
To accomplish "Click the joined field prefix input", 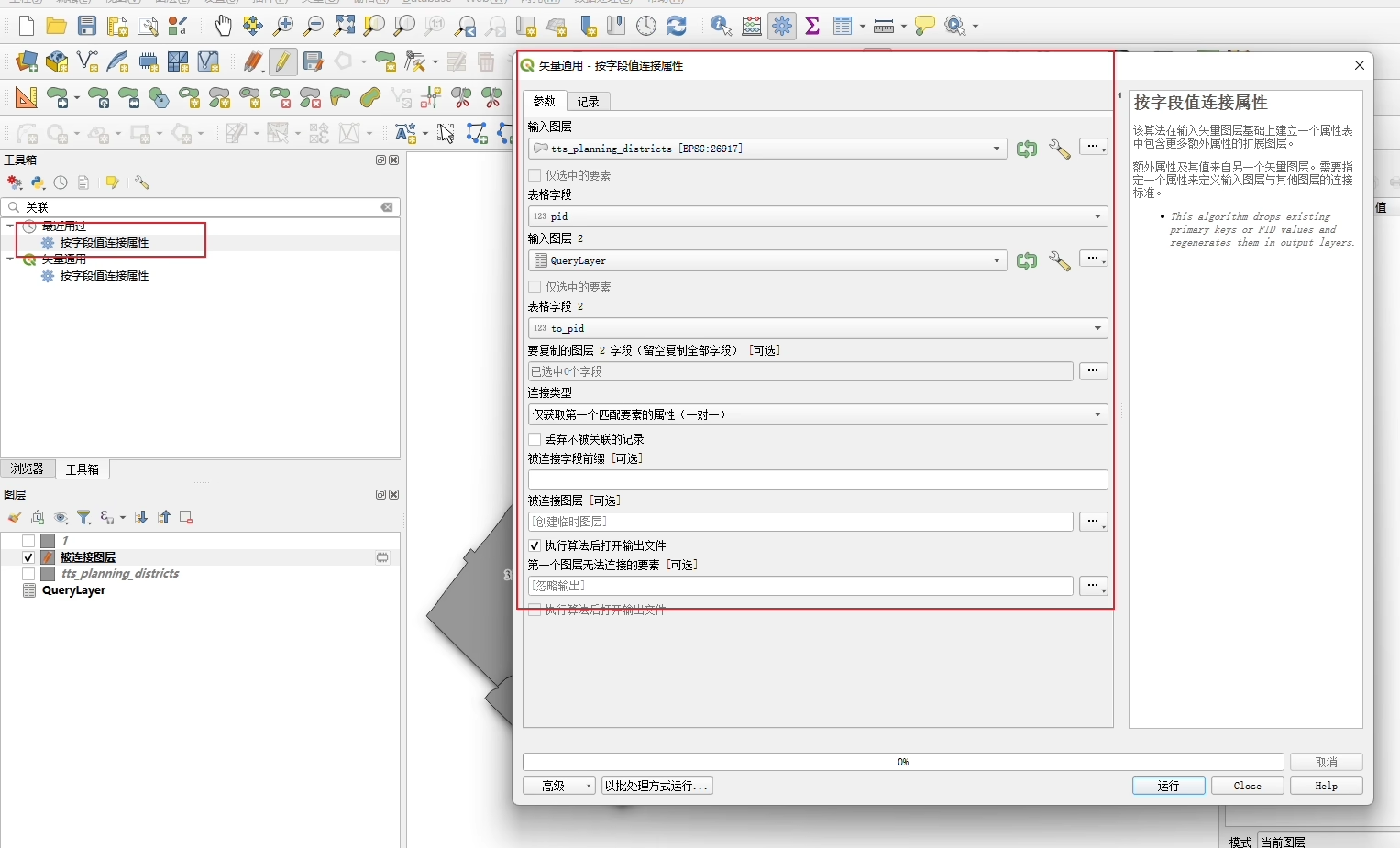I will coord(818,479).
